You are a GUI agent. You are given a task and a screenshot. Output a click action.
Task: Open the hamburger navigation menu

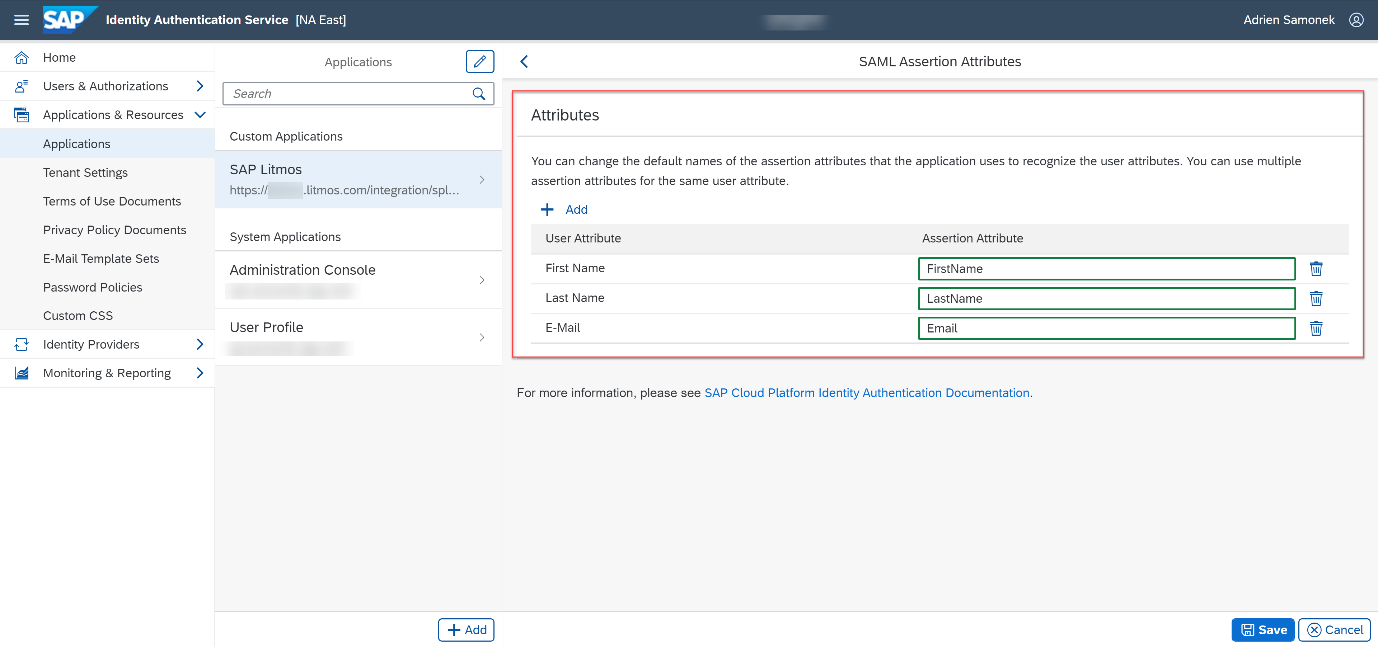[x=21, y=20]
